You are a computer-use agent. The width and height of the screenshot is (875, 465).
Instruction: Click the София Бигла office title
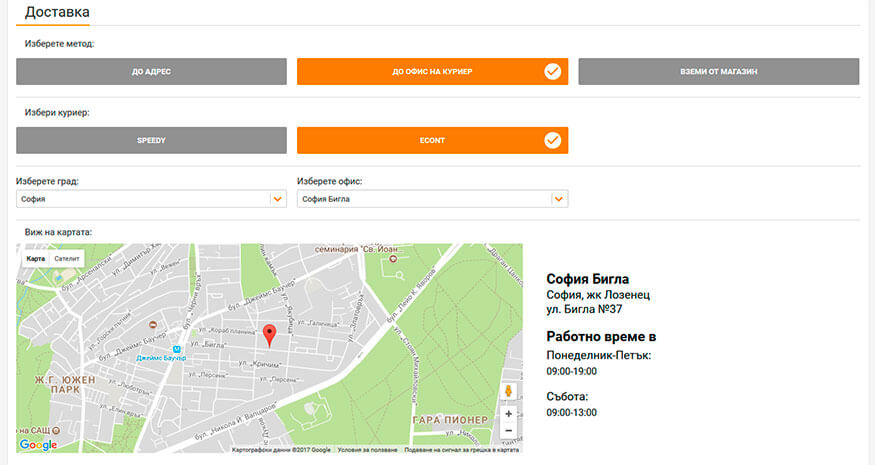[x=588, y=279]
